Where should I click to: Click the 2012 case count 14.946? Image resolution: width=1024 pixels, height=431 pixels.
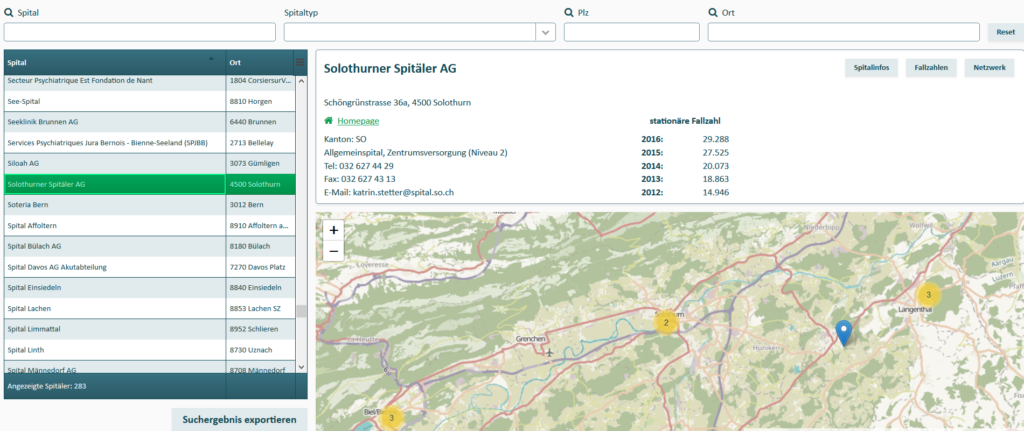click(x=714, y=192)
